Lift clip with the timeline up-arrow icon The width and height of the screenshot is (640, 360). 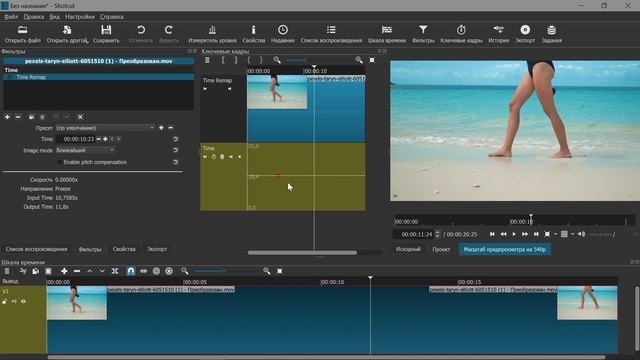(x=89, y=271)
